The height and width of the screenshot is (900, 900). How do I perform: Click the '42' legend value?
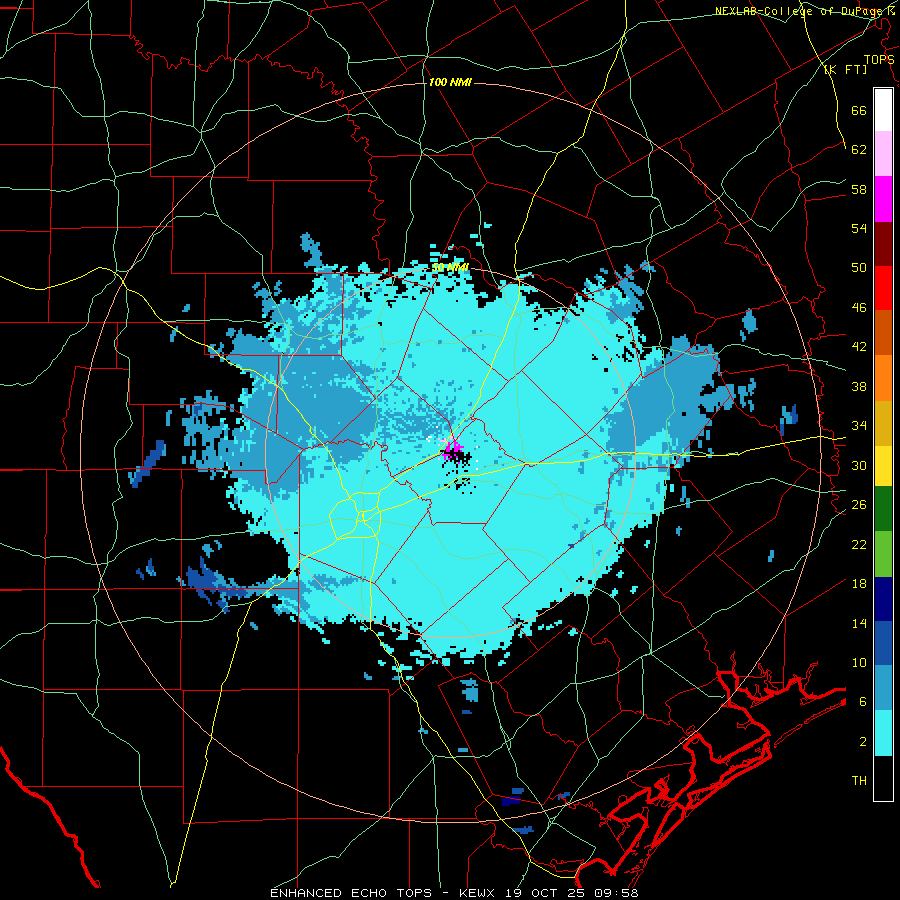tap(859, 347)
